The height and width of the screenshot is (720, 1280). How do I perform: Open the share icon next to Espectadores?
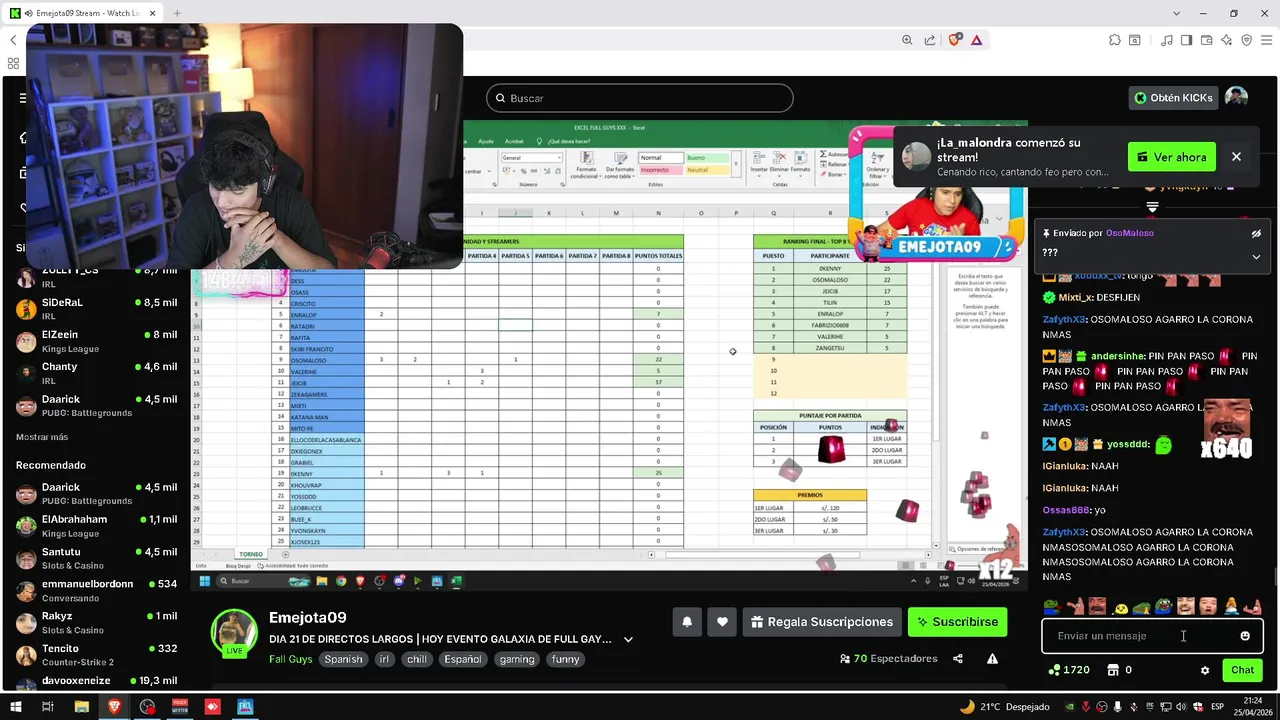pyautogui.click(x=958, y=659)
